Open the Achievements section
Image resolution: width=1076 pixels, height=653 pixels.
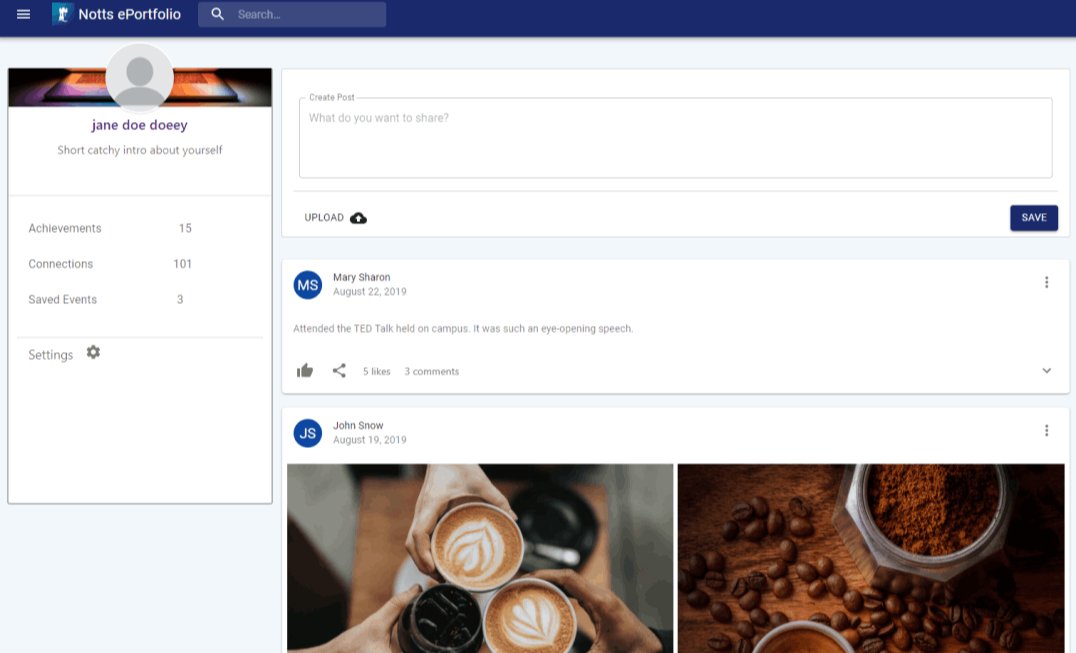[65, 229]
